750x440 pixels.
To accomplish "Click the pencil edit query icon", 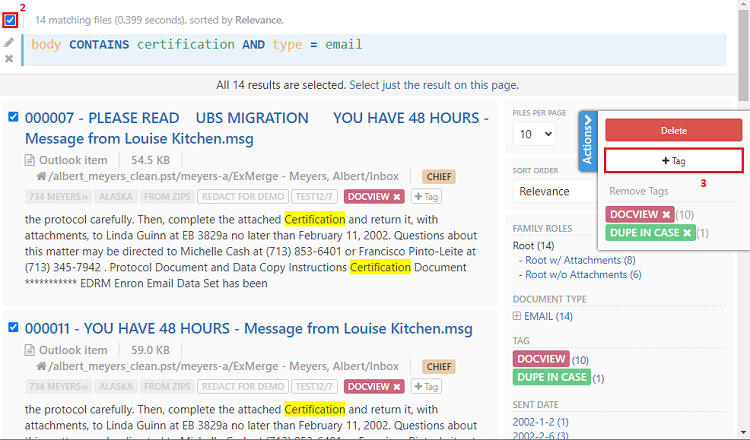I will pos(9,43).
